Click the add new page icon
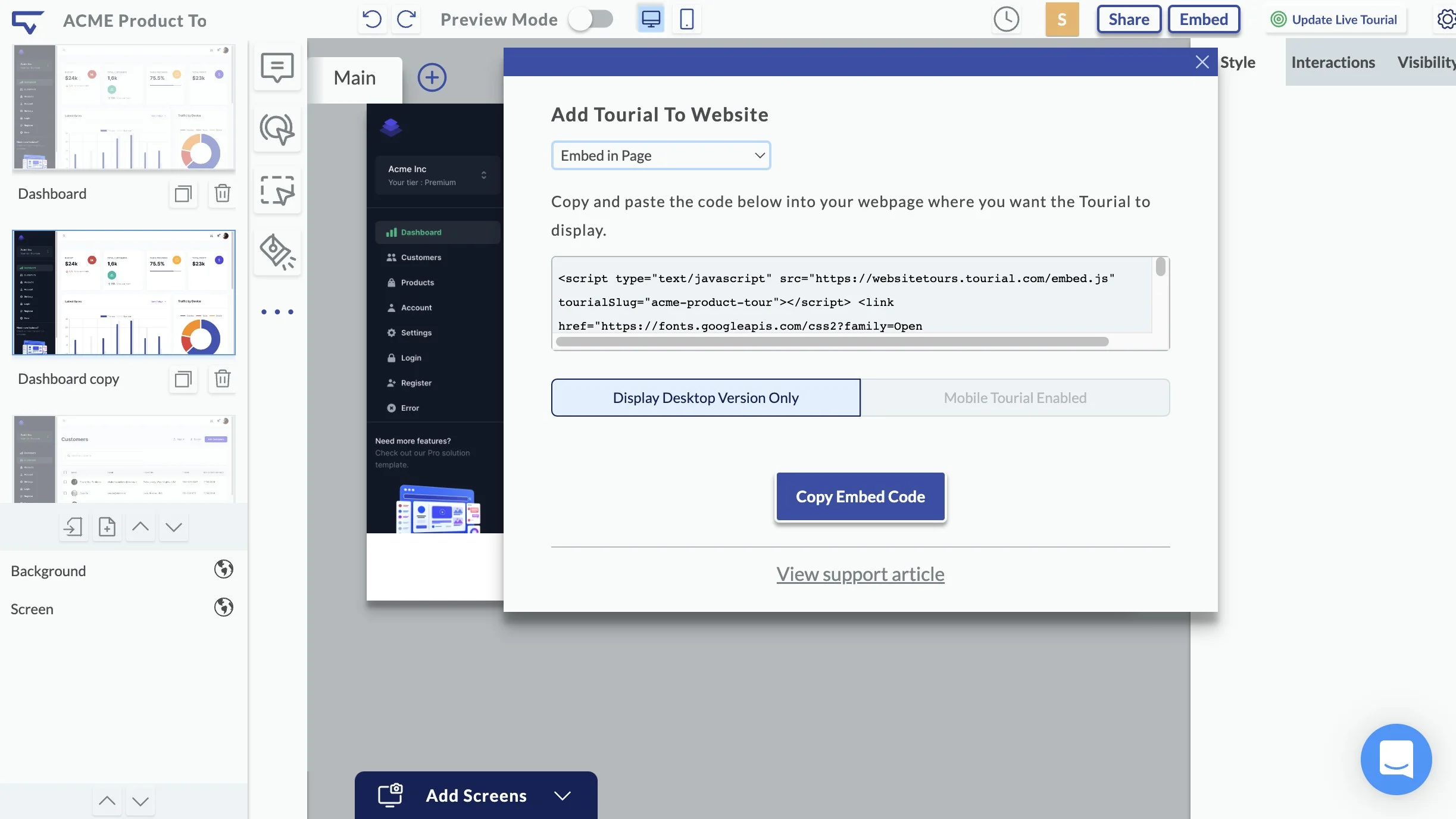Screen dimensions: 1456x819 click(x=107, y=527)
